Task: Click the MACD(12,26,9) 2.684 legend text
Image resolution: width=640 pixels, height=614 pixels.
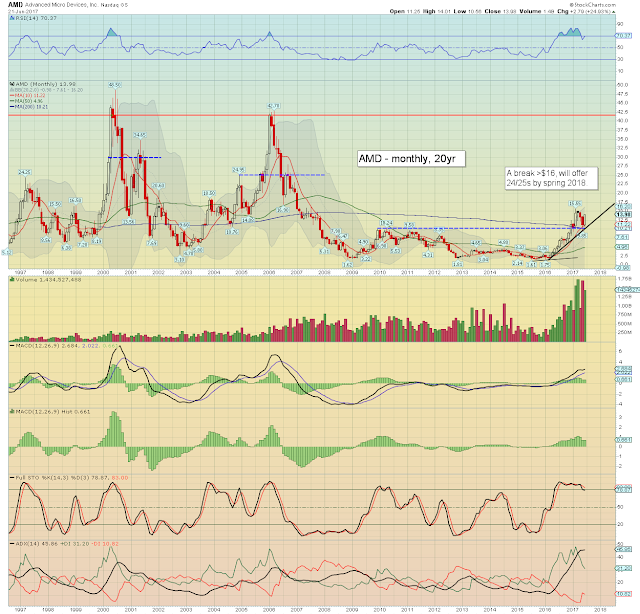Action: (x=47, y=345)
